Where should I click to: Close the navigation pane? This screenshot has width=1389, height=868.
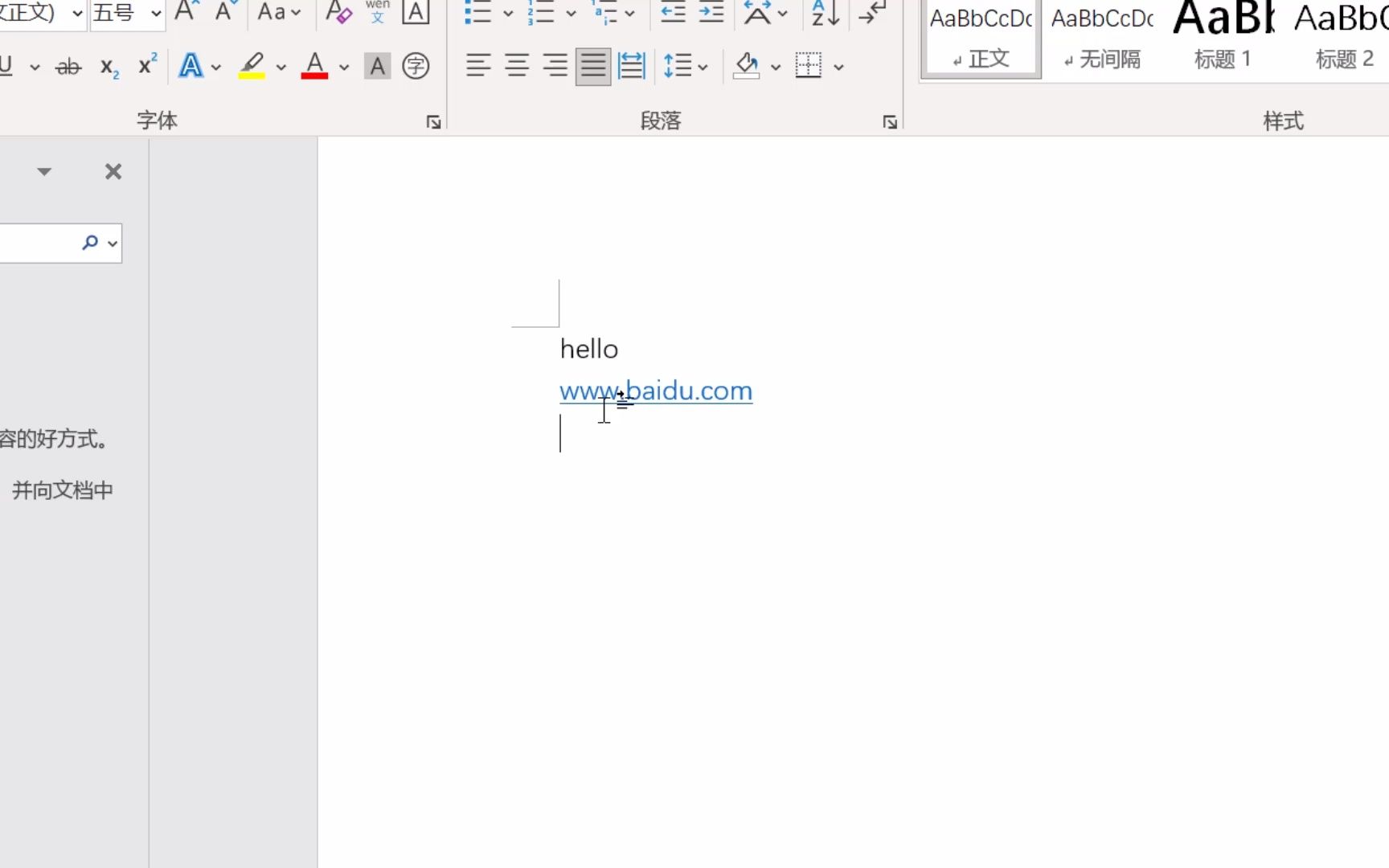point(113,171)
